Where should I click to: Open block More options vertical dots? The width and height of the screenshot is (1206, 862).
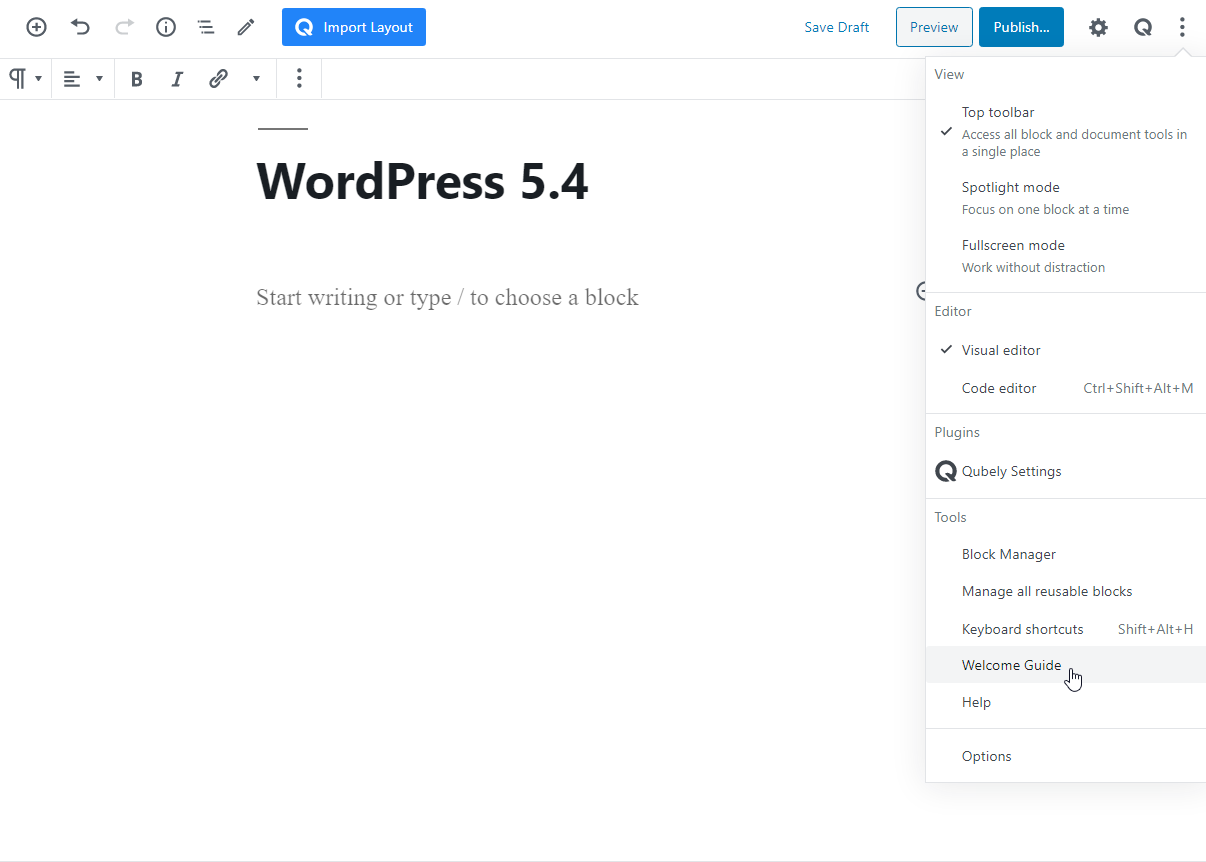coord(299,79)
